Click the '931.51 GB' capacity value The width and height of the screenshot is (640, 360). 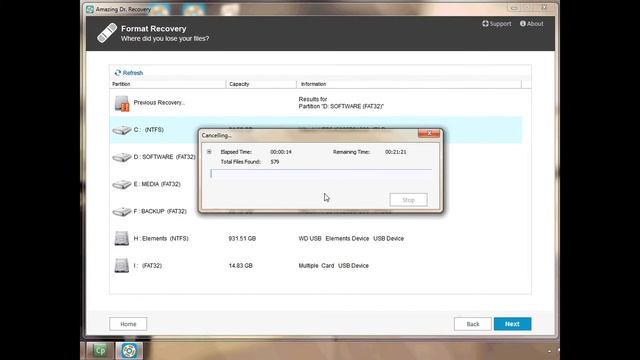click(x=242, y=238)
